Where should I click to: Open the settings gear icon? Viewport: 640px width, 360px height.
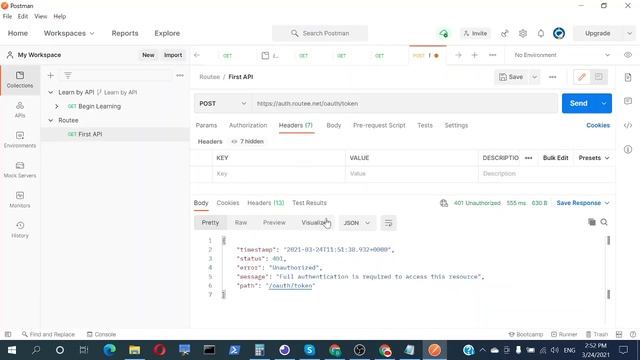tap(523, 33)
